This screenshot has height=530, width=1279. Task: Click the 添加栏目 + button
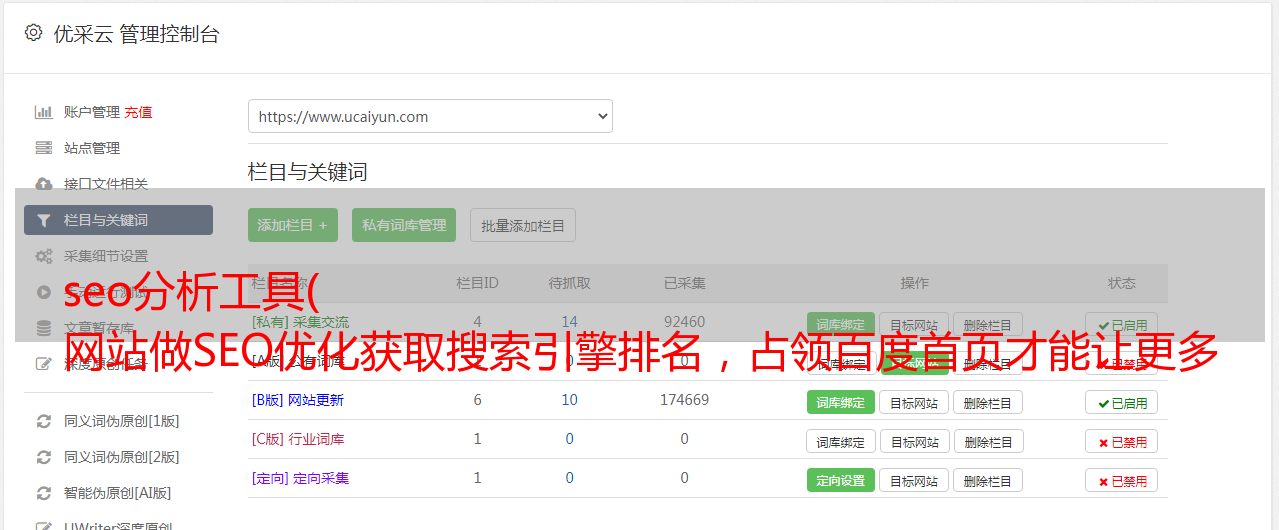(293, 225)
